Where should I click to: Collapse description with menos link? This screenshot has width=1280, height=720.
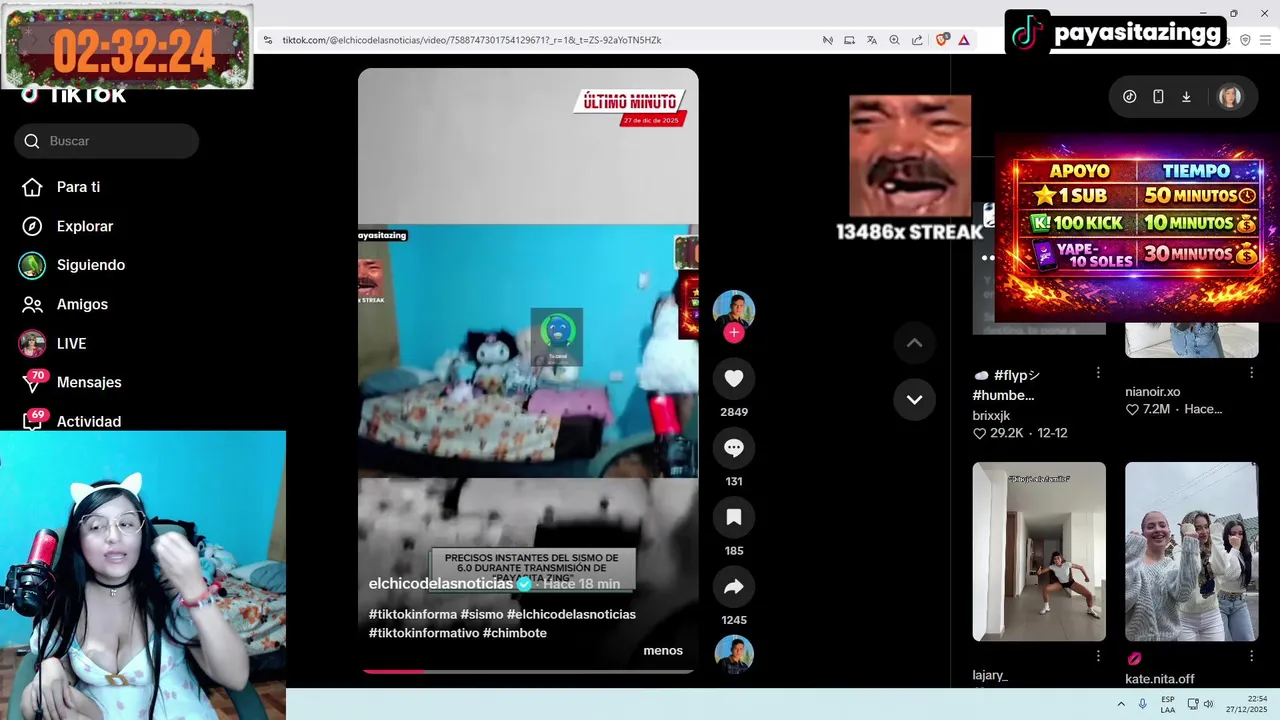click(x=663, y=651)
